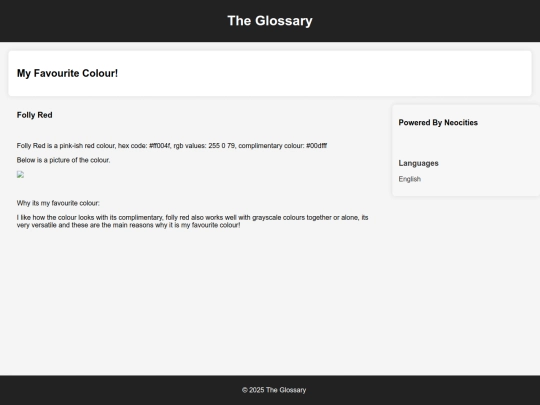Click the My Favourite Colour! heading

click(x=68, y=73)
